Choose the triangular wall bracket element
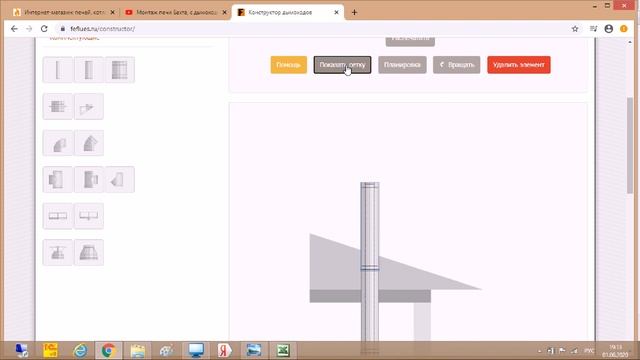This screenshot has height=360, width=640. click(89, 107)
